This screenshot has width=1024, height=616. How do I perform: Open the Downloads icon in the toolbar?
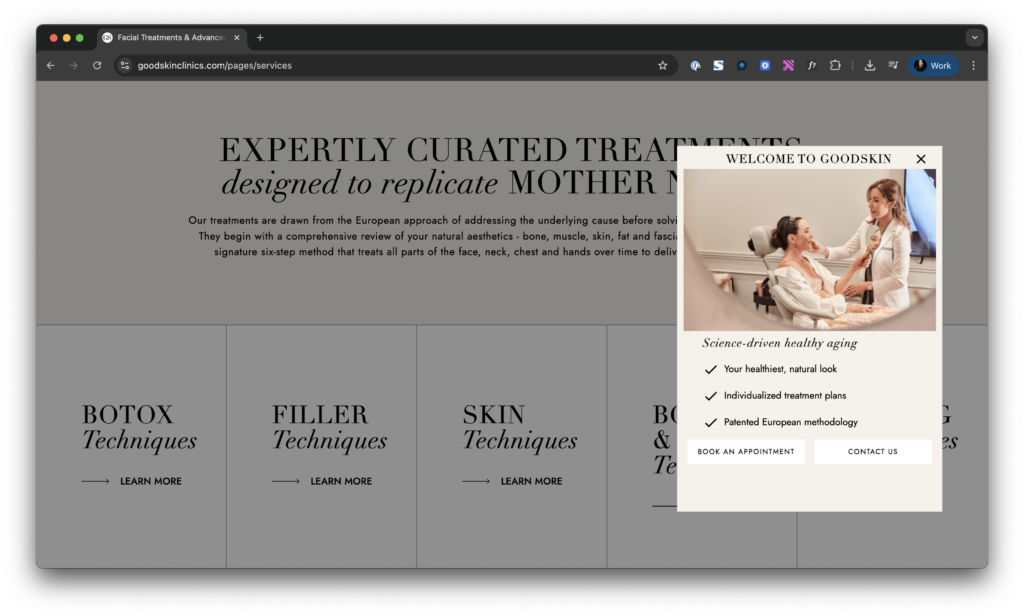pos(869,65)
